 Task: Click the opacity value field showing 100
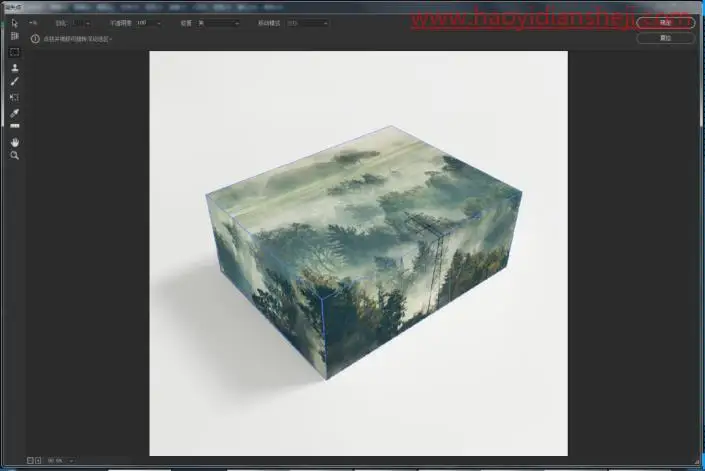point(145,23)
